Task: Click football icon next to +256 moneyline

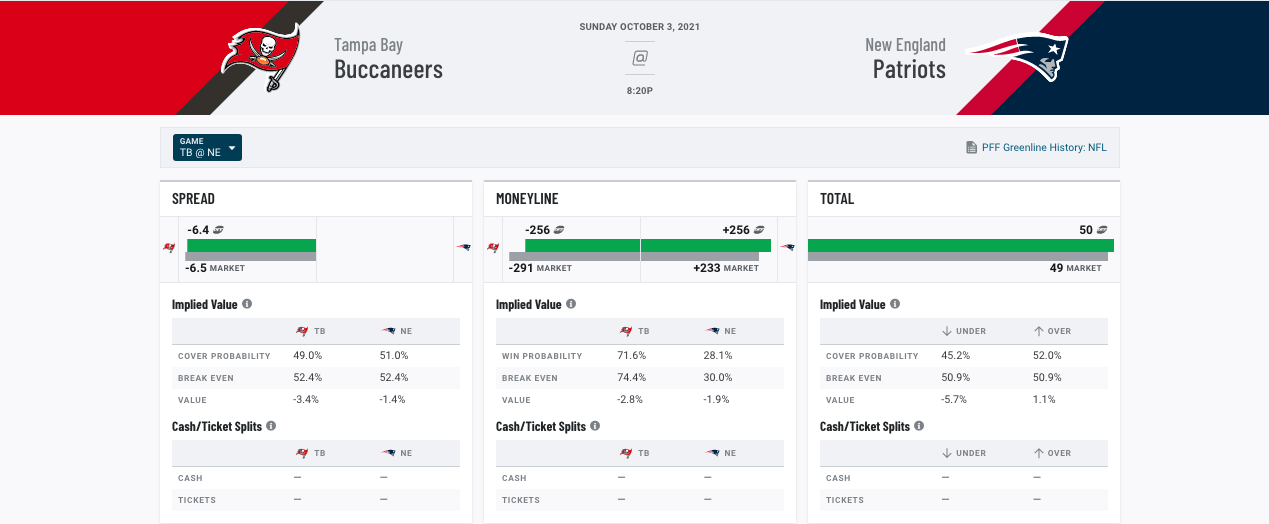Action: pos(761,230)
